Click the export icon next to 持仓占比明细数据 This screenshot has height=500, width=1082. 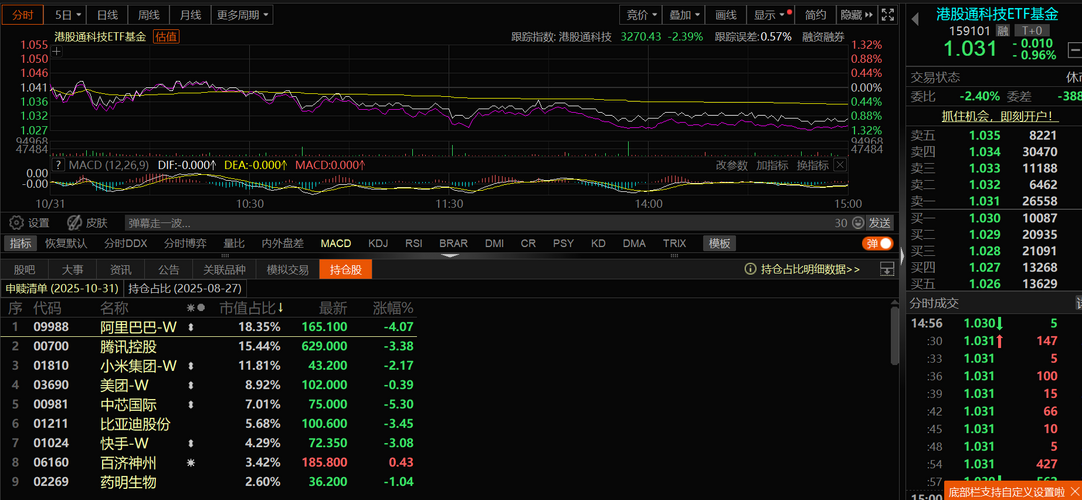pos(886,270)
